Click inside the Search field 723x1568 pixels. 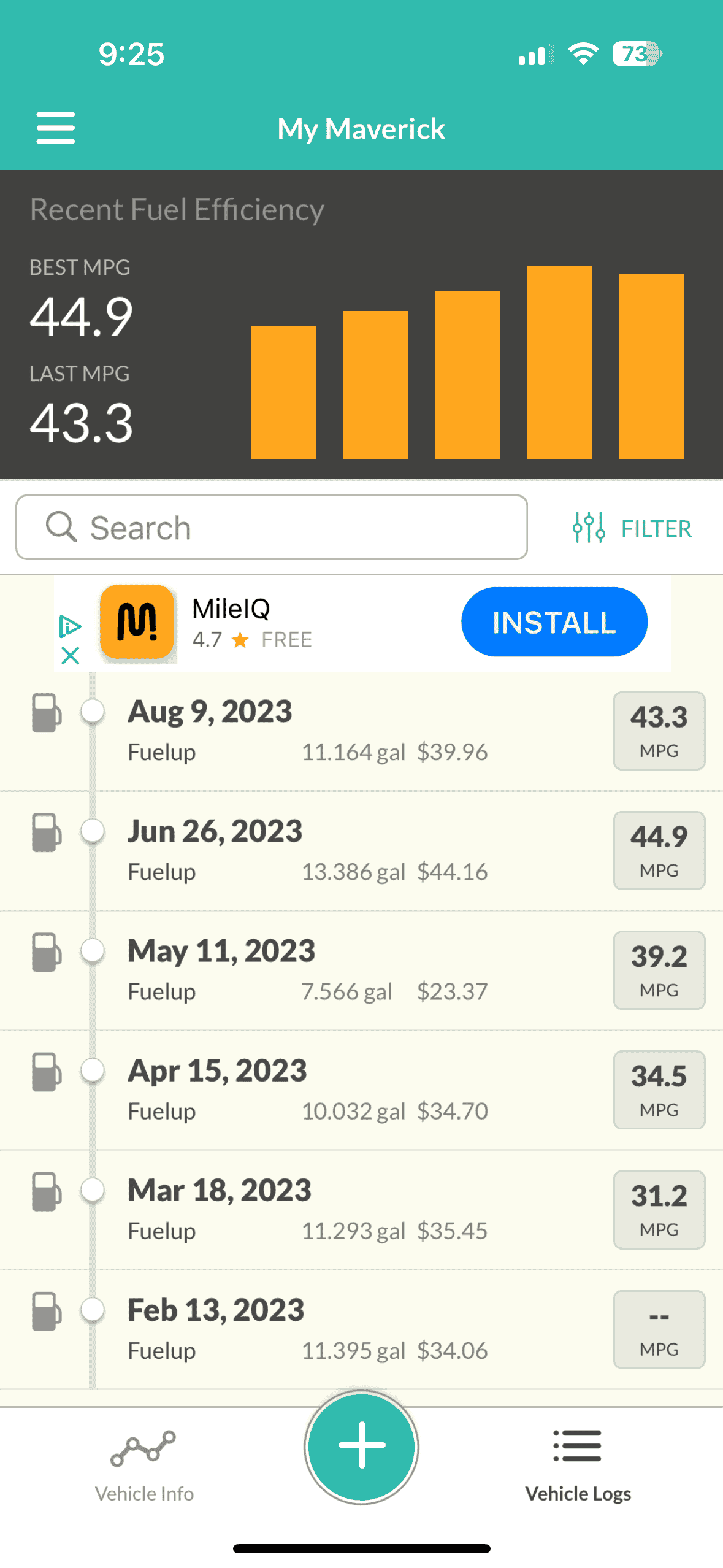point(272,528)
